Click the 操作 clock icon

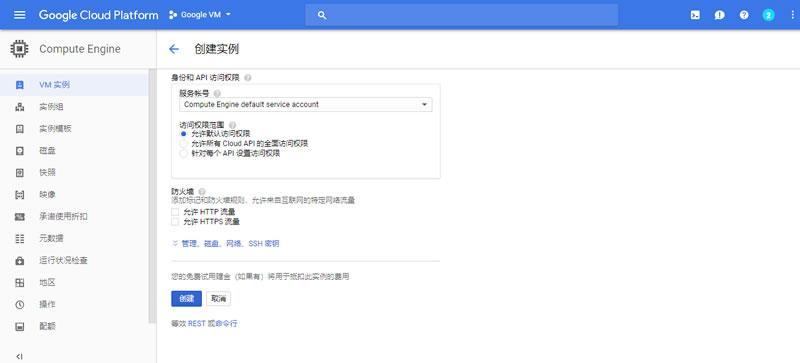coord(19,304)
